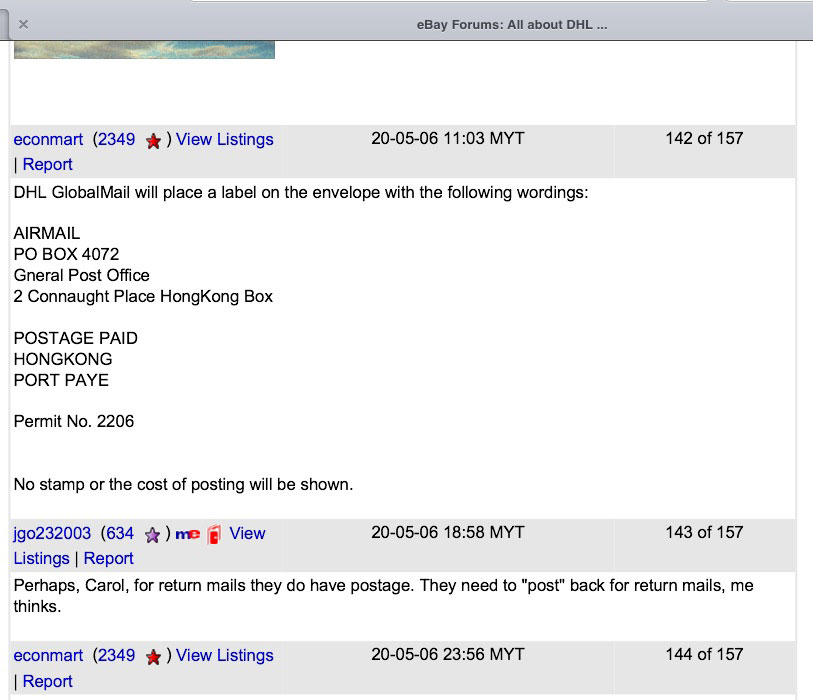Click 'Perhaps, Carol, for return mails' reply text

click(x=383, y=596)
